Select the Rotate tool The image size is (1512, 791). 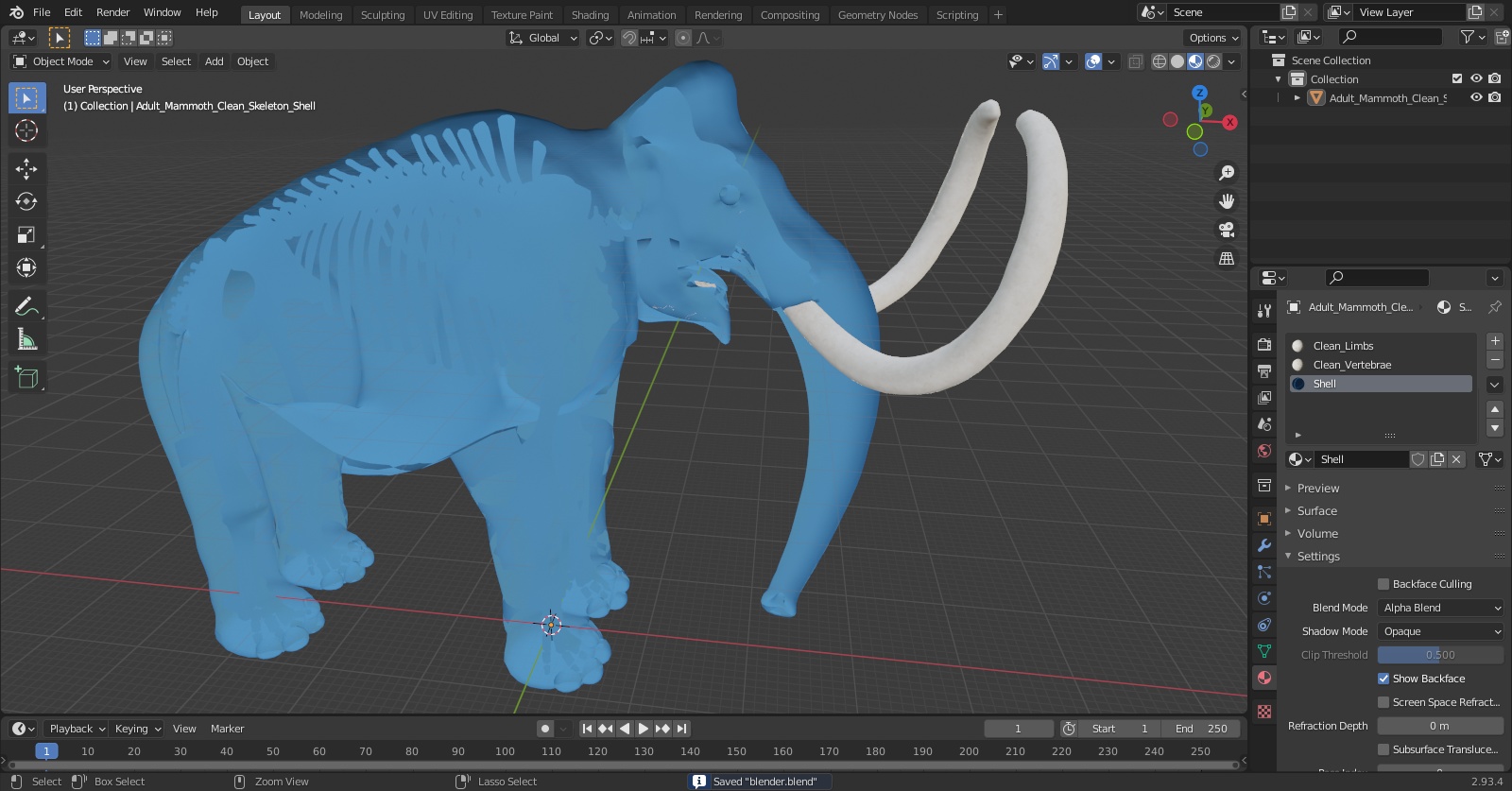26,202
